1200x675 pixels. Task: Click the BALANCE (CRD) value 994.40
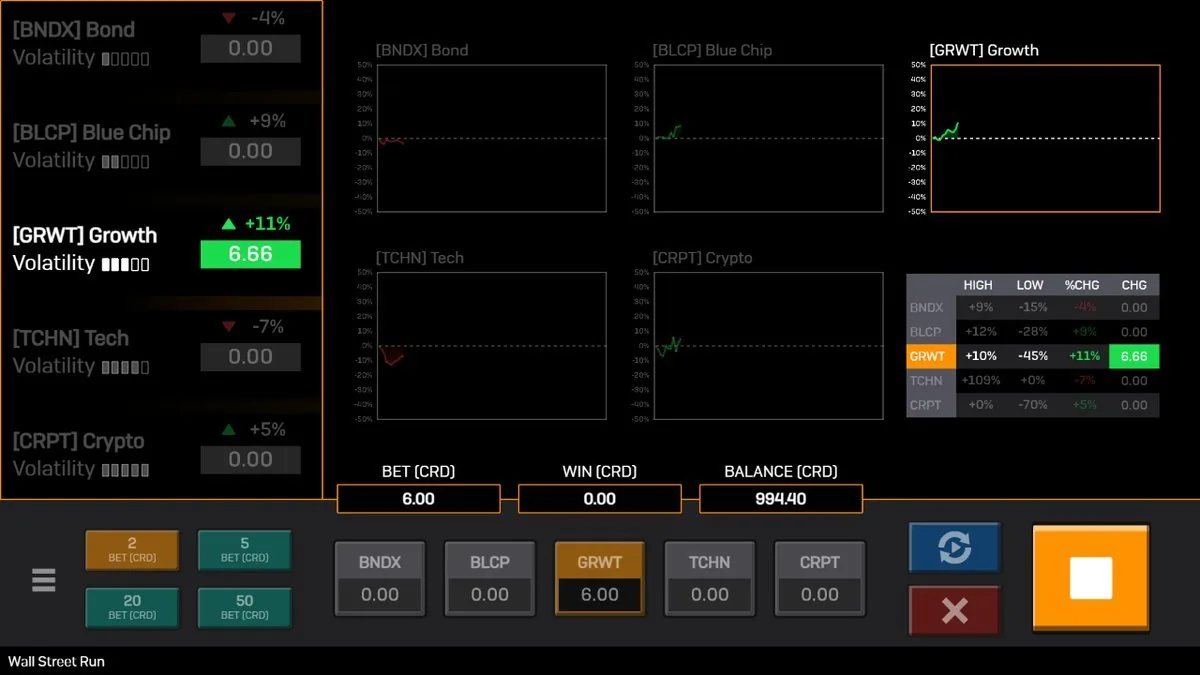[781, 498]
